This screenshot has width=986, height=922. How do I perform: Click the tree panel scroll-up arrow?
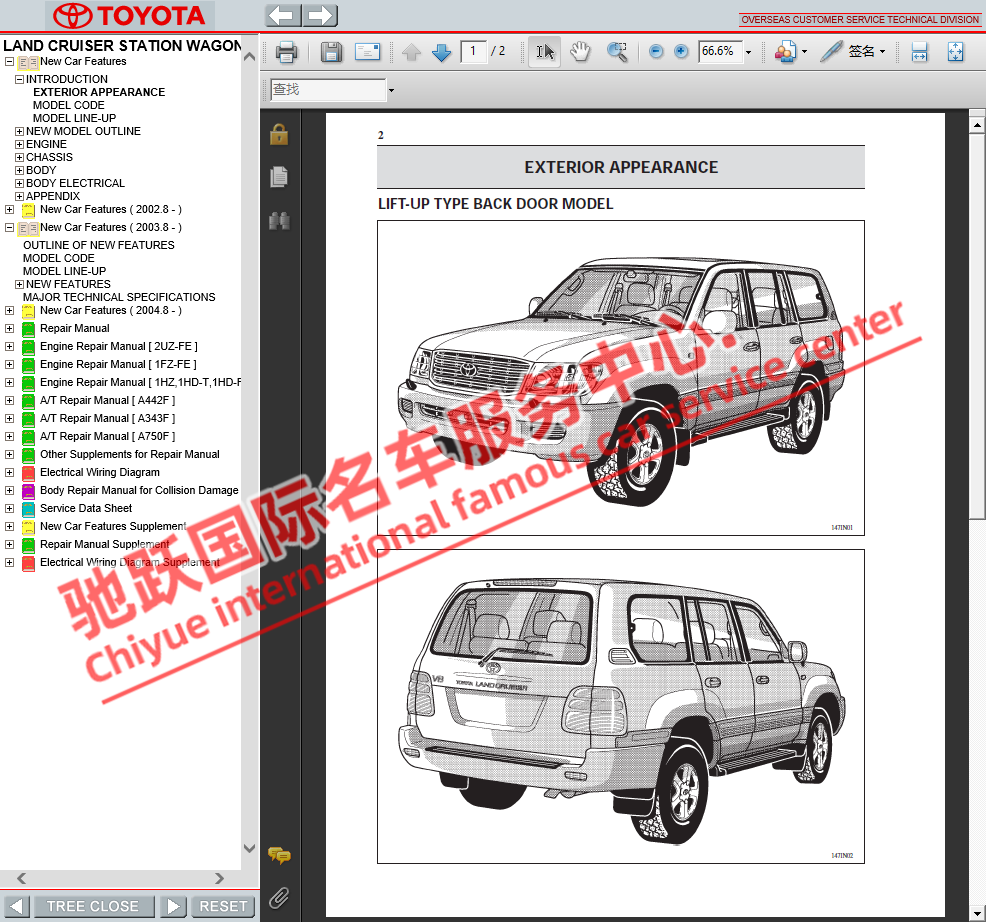pyautogui.click(x=250, y=57)
